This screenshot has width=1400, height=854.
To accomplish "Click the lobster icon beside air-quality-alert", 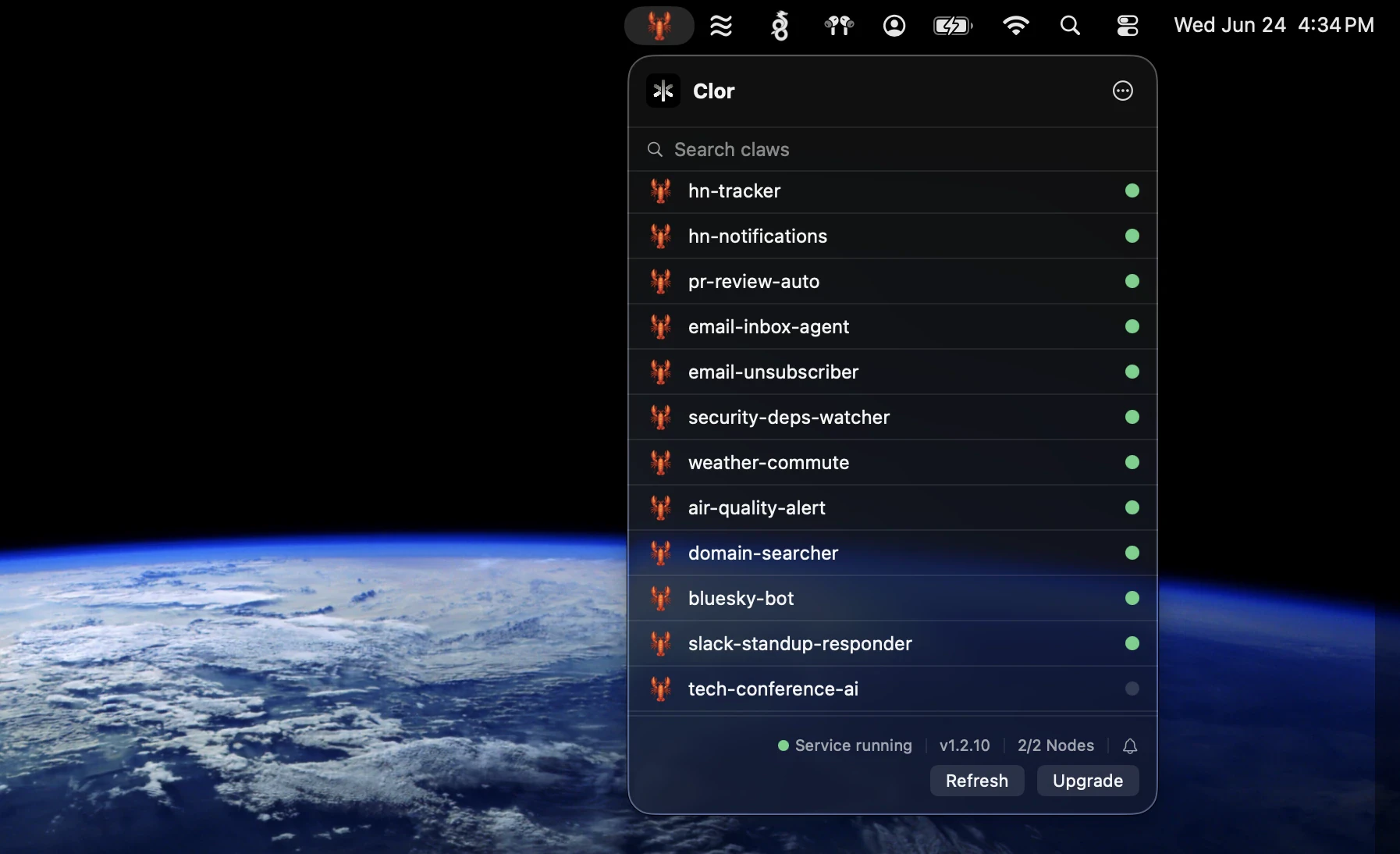I will pos(661,507).
